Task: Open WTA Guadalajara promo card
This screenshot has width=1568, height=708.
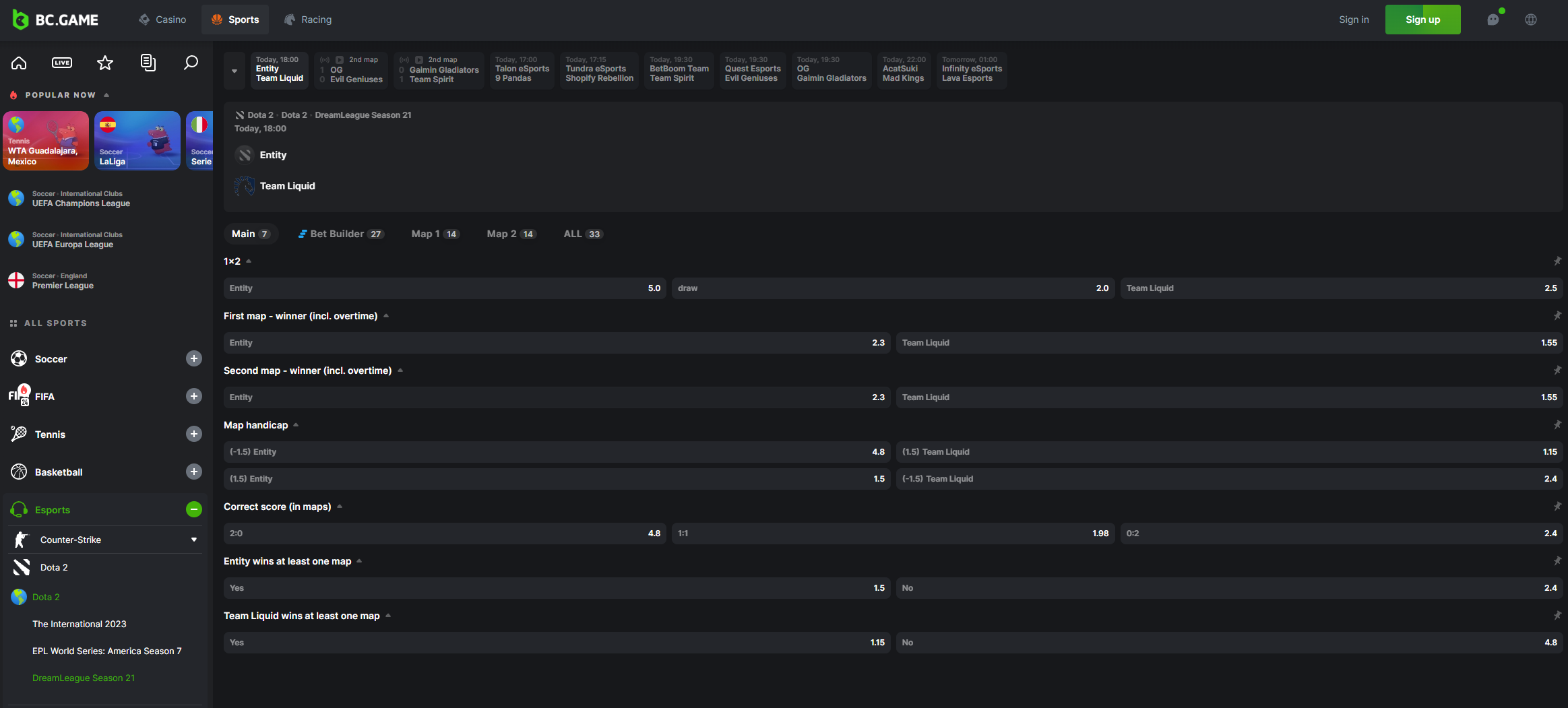Action: (46, 140)
